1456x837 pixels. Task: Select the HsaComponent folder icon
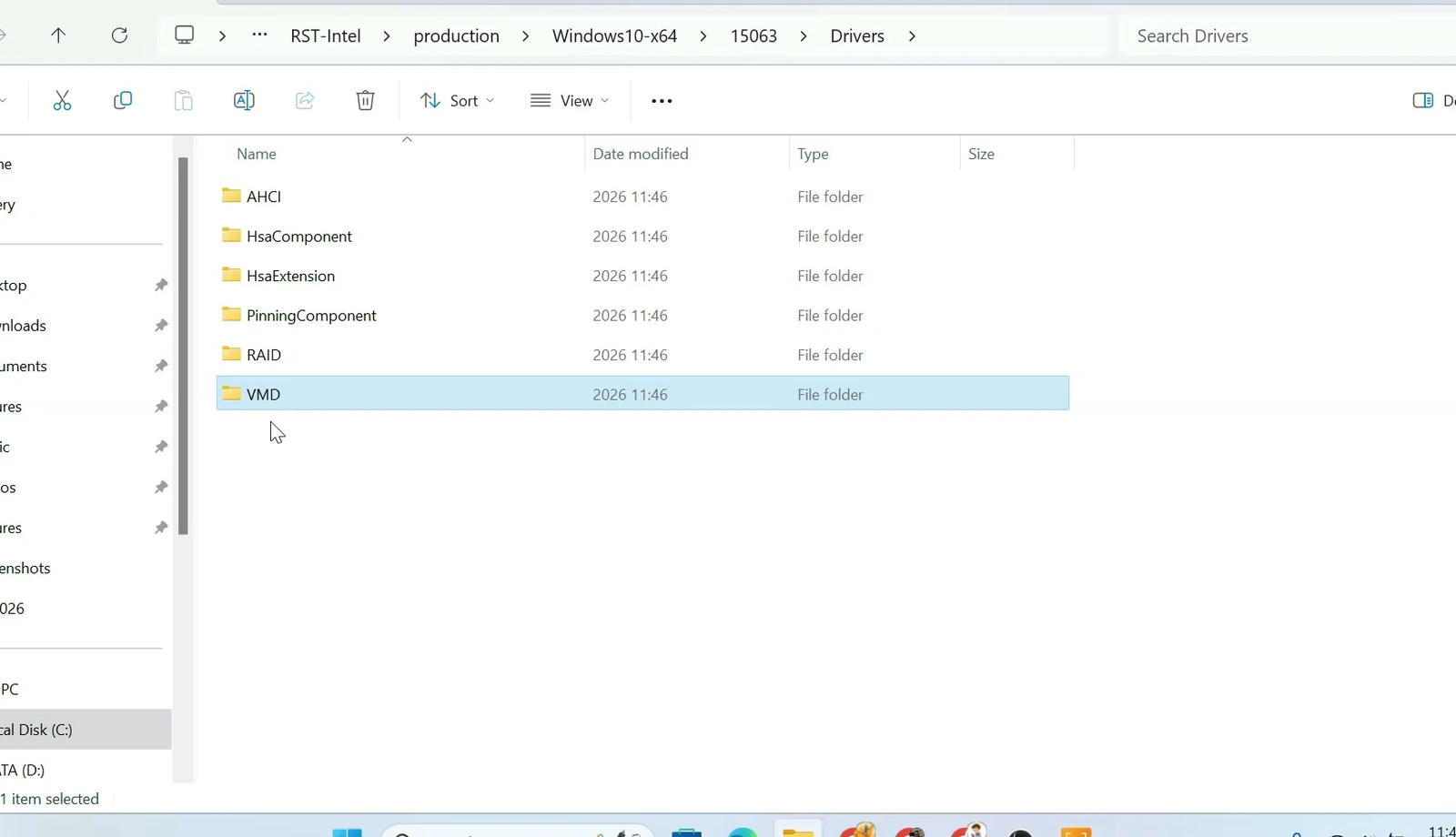(x=231, y=236)
